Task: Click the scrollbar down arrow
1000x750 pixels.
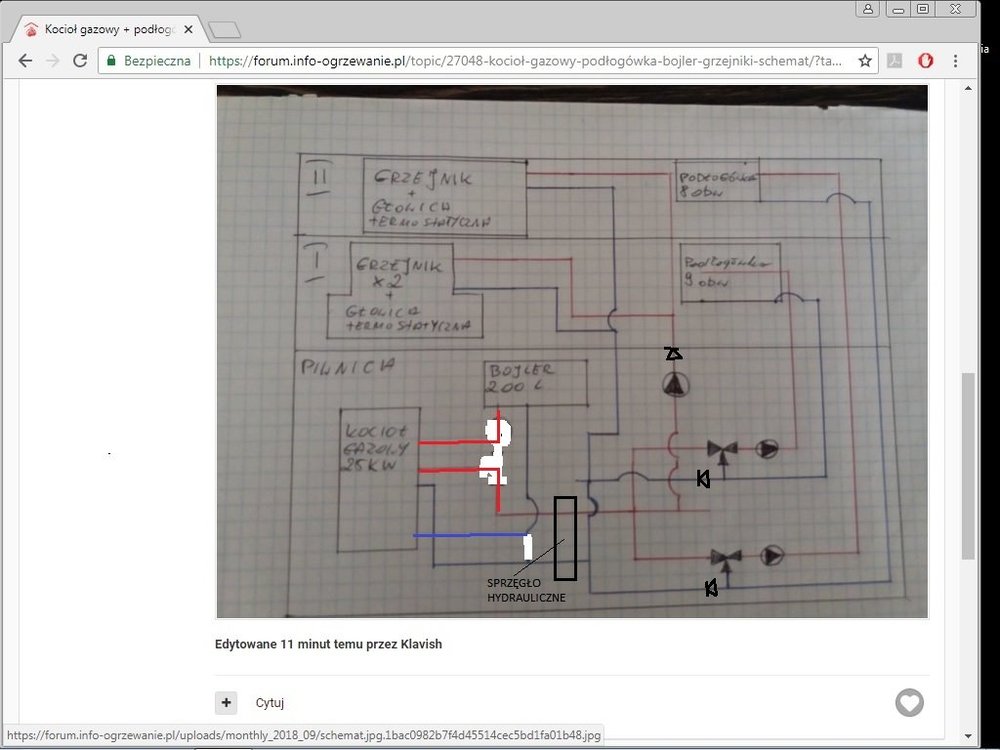Action: tap(968, 735)
